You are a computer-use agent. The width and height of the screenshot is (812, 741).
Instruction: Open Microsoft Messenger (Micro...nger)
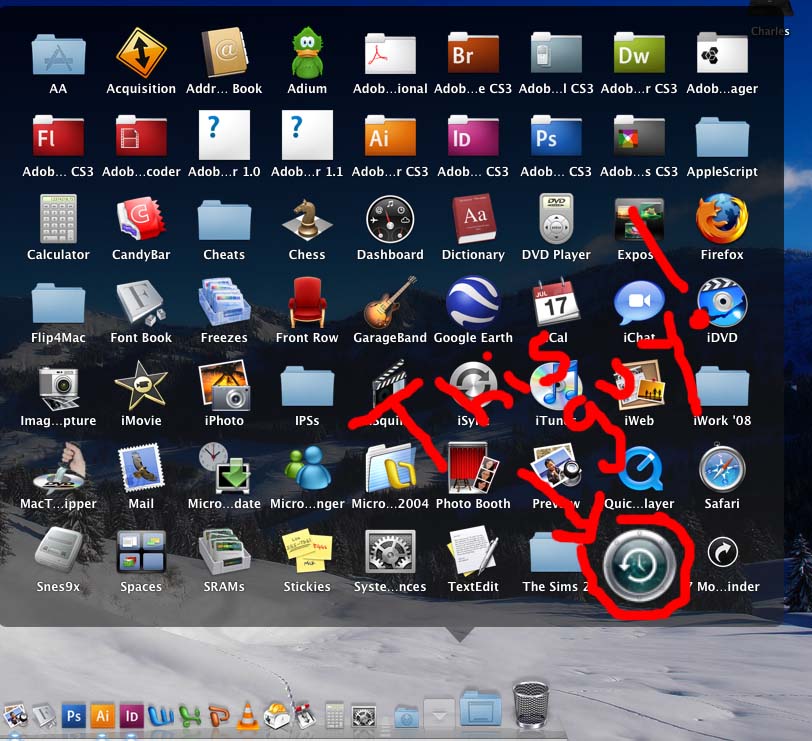tap(307, 469)
